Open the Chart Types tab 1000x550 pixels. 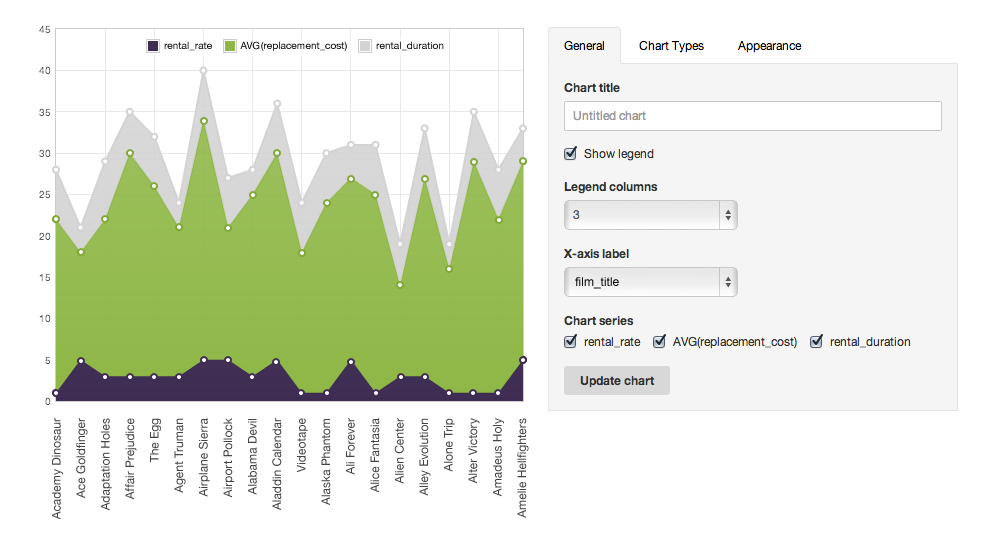pos(671,46)
